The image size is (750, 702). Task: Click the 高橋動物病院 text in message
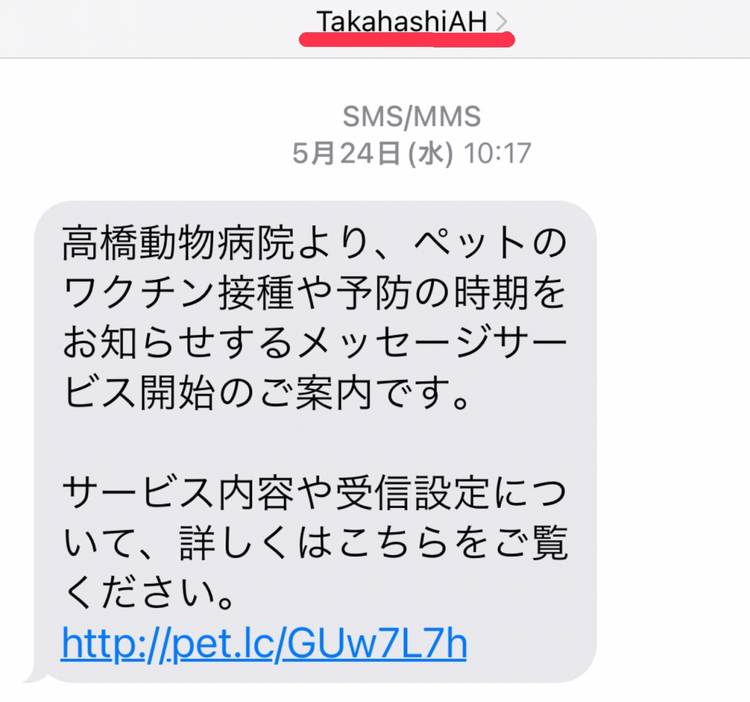click(178, 243)
